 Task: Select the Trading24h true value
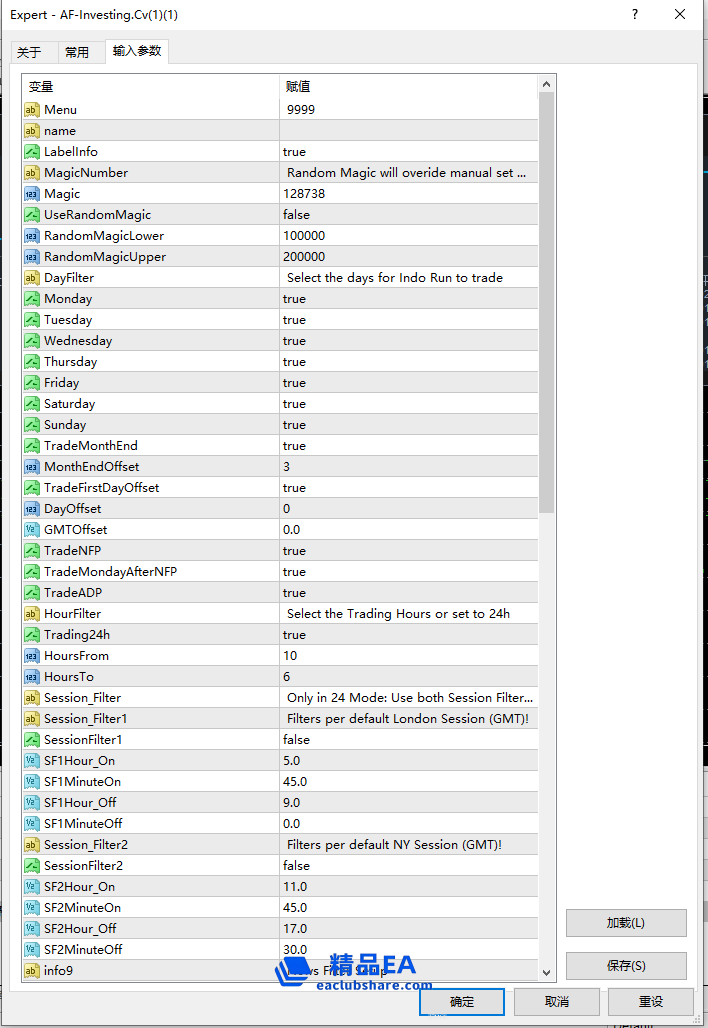(x=408, y=635)
